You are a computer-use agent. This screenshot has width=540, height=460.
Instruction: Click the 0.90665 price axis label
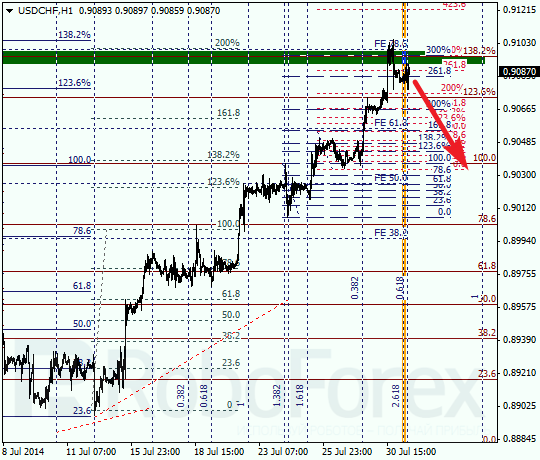coord(519,109)
